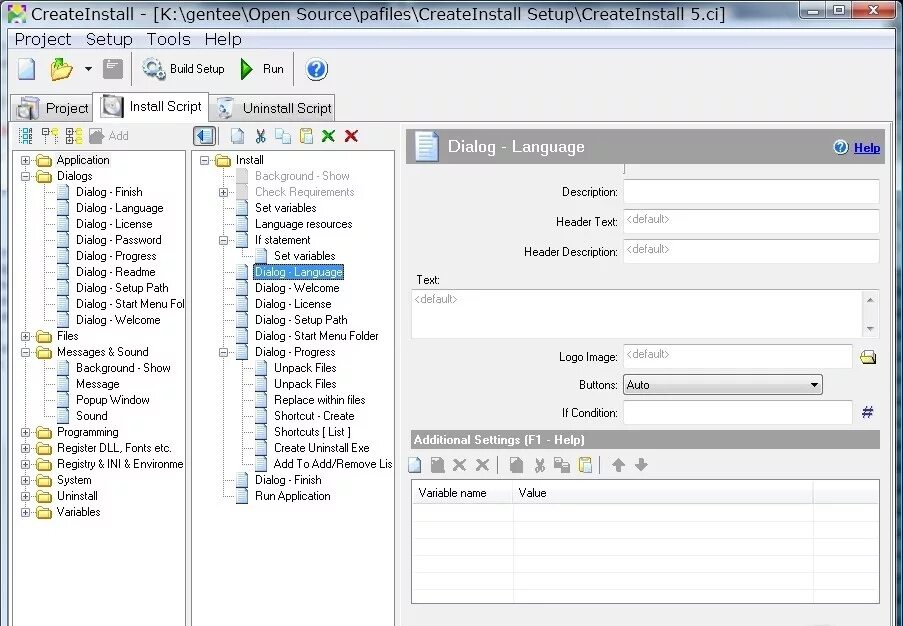The width and height of the screenshot is (903, 626).
Task: Click third list-view icon above command list
Action: 74,136
